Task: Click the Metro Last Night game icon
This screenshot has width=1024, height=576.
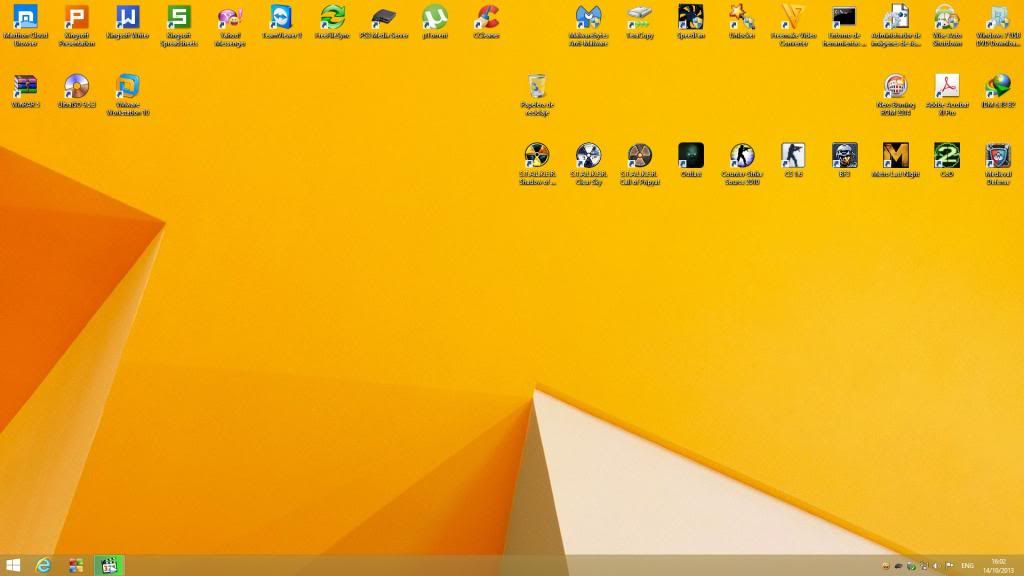Action: (x=895, y=156)
